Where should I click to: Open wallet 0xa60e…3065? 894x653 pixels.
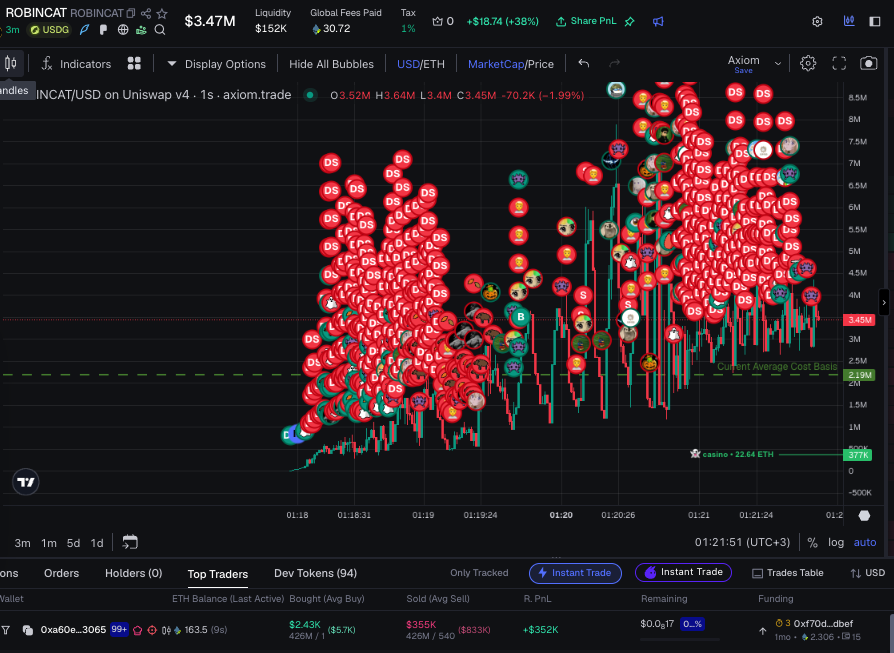[x=73, y=630]
